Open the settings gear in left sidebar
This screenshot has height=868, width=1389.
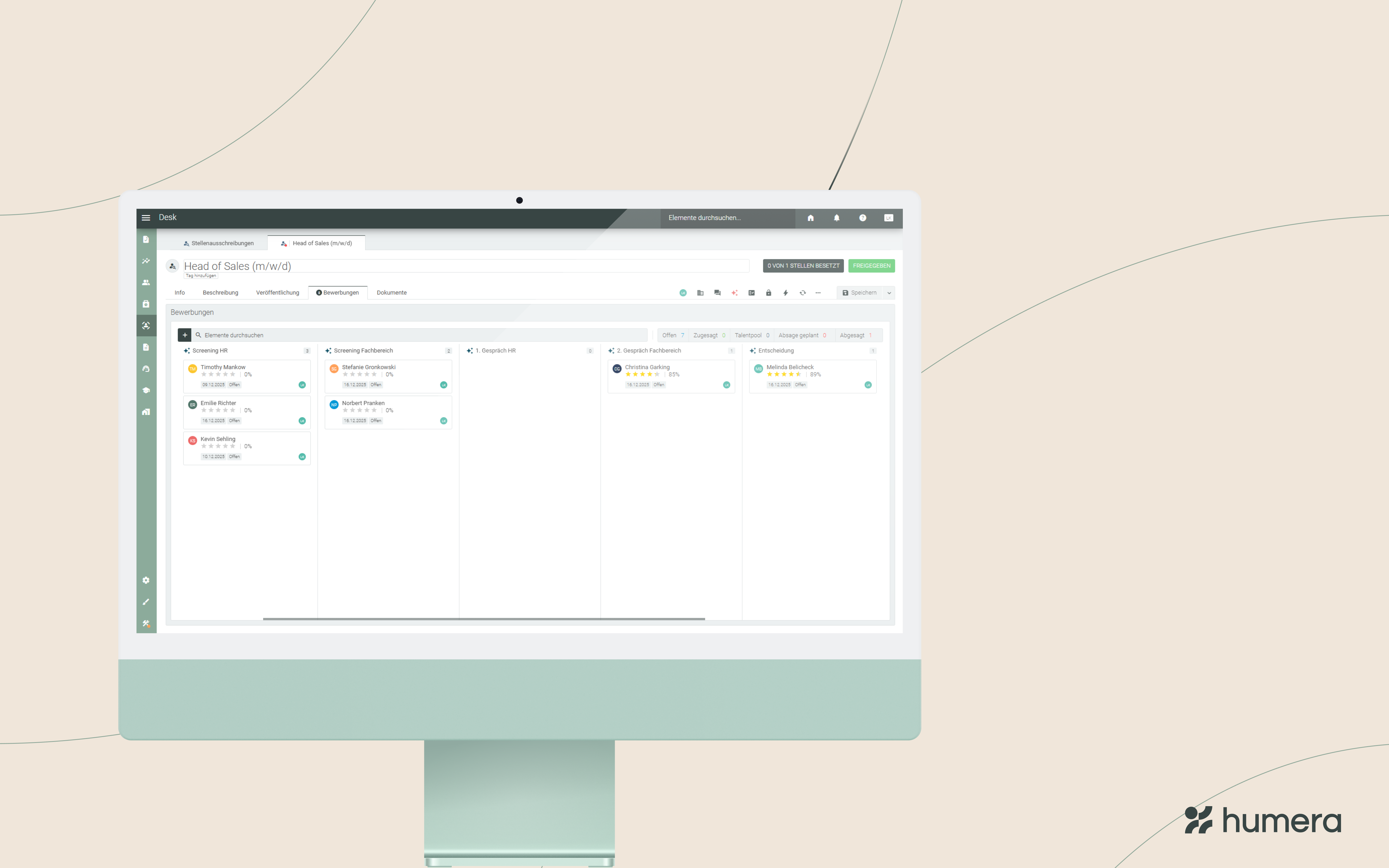[146, 580]
